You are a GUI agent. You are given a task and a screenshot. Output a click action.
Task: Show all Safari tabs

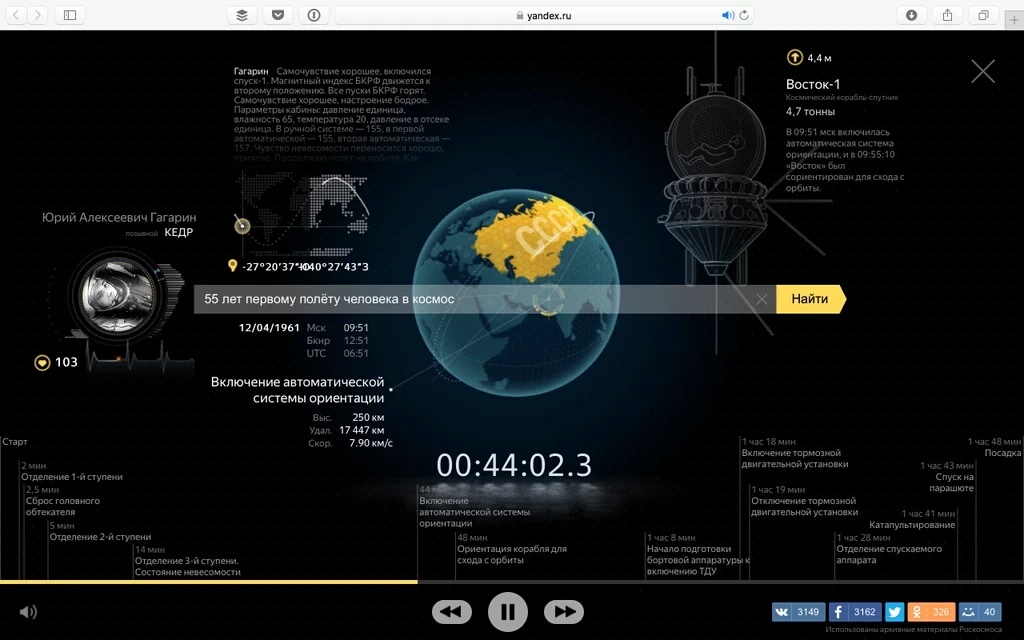[x=984, y=15]
